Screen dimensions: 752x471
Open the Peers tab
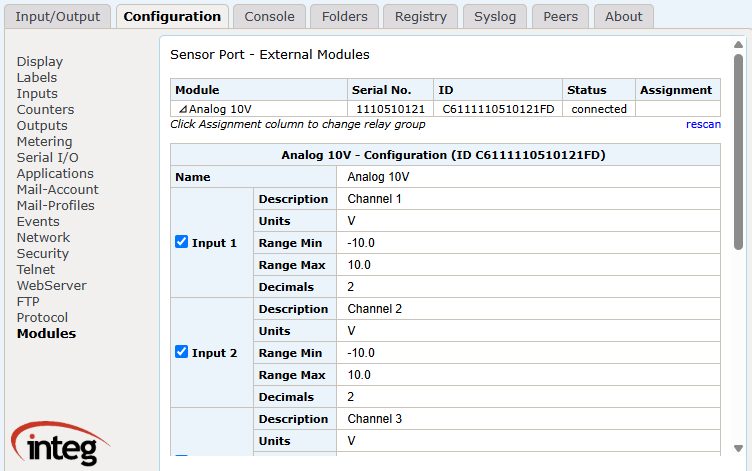[560, 16]
